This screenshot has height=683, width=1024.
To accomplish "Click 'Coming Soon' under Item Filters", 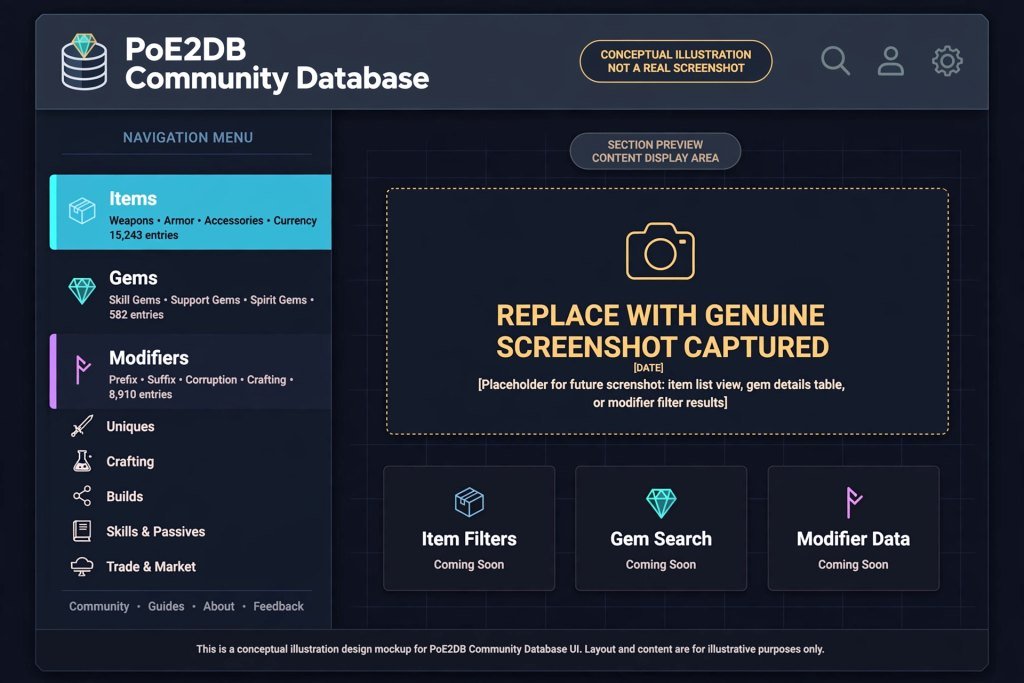I will click(x=469, y=565).
